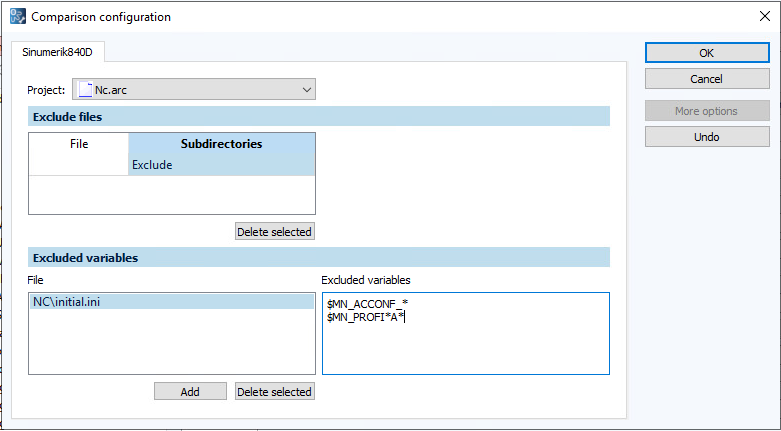Click the Undo button
Screen dimensions: 781x431
[x=707, y=137]
